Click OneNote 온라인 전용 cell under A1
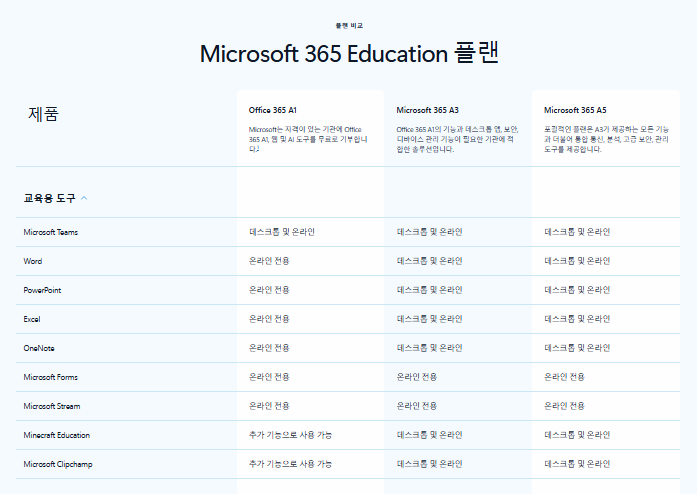This screenshot has width=697, height=494. (x=269, y=348)
